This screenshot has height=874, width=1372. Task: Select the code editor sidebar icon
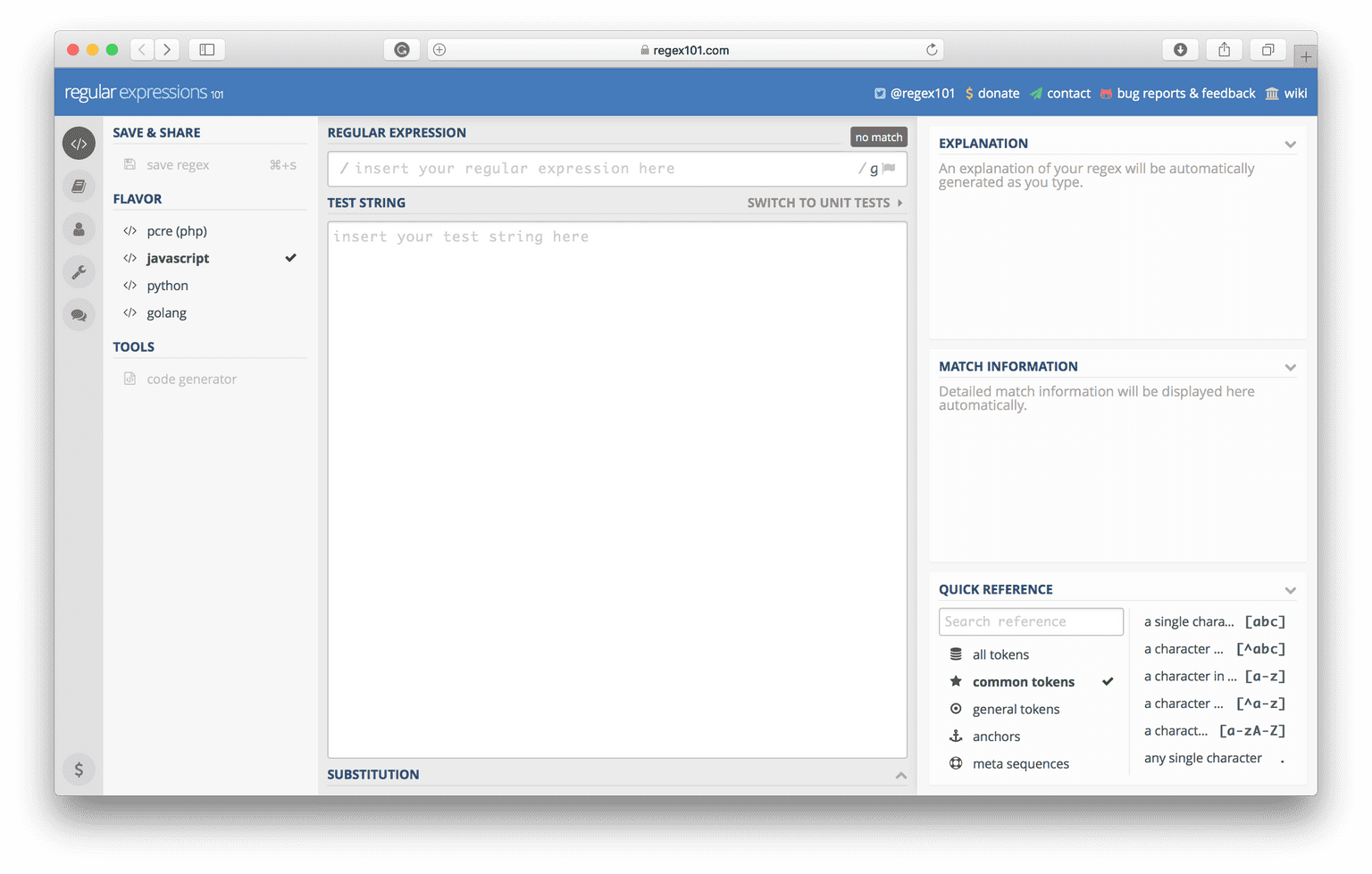79,143
